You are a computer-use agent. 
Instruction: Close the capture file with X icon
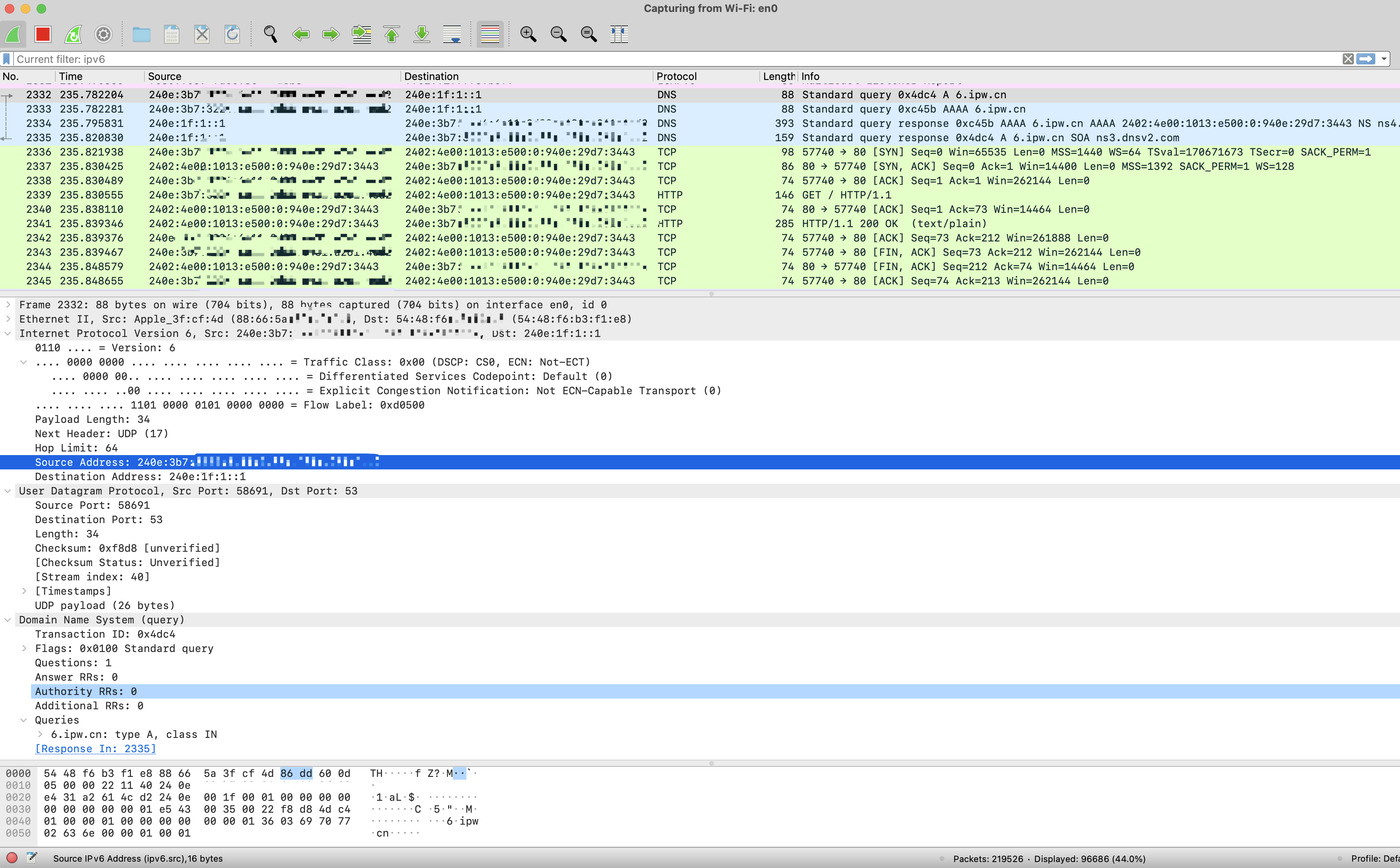[x=202, y=35]
